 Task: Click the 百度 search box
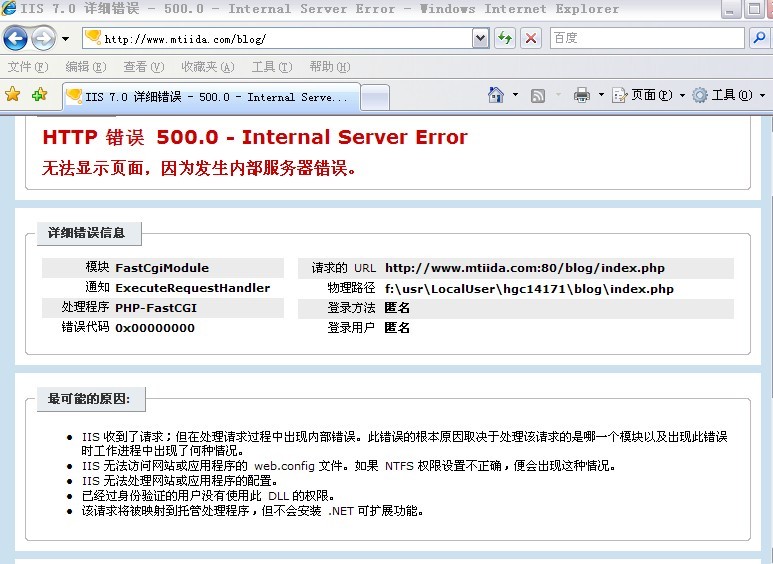click(x=647, y=38)
